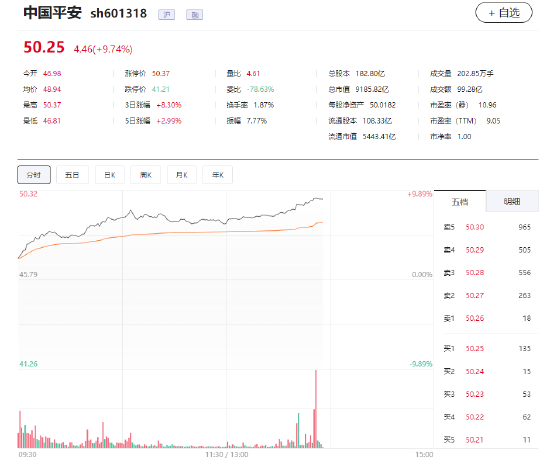Click the 成交量 value 202.85万手

[x=475, y=73]
